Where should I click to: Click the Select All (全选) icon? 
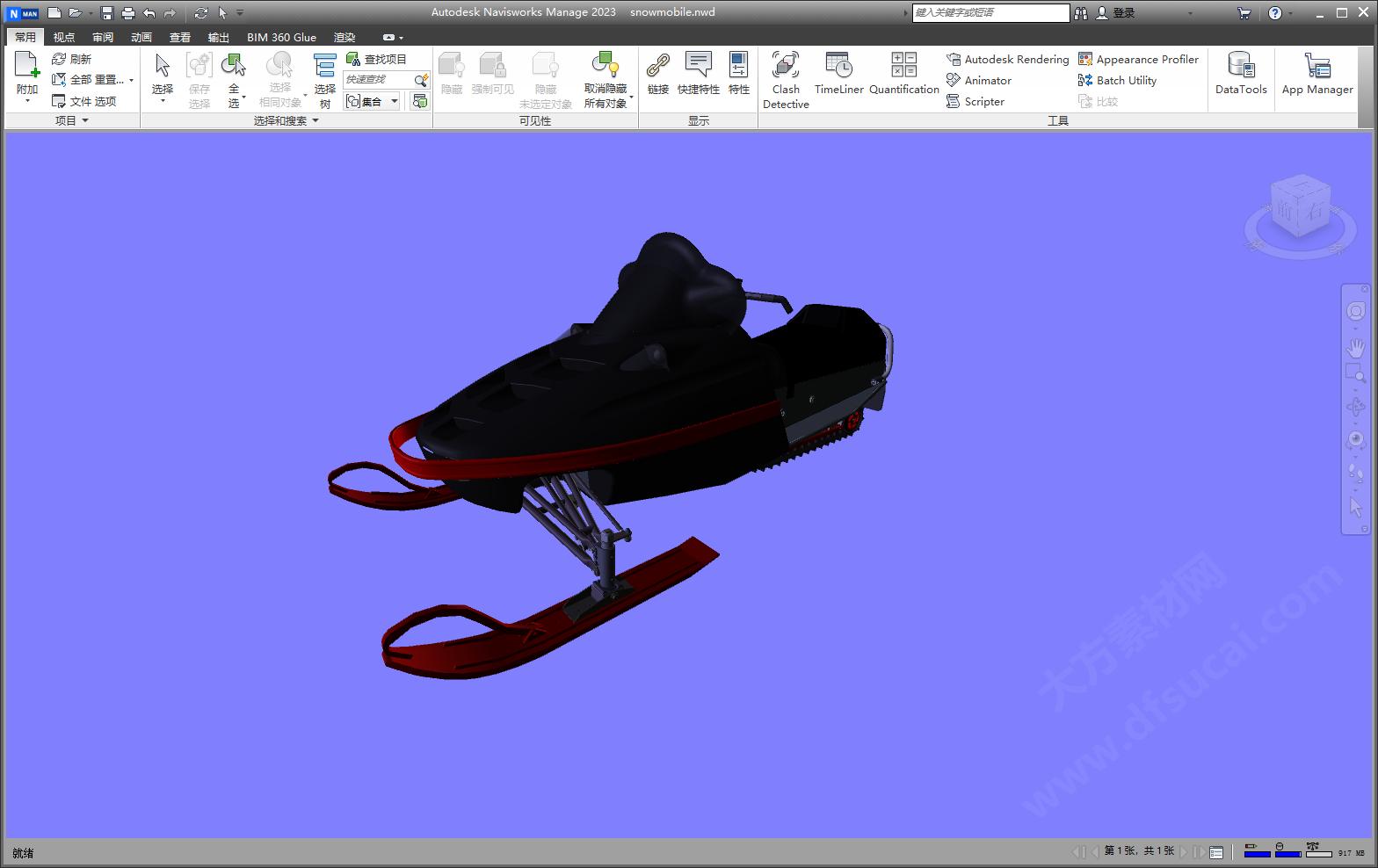pos(234,66)
